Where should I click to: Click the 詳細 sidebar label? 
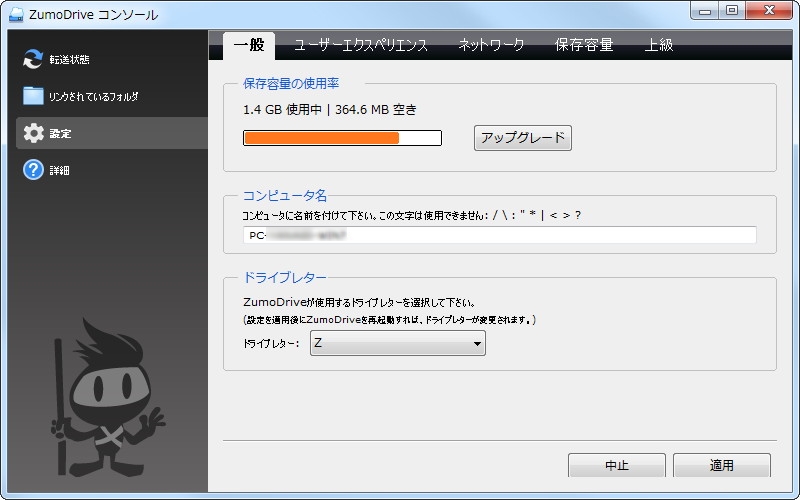(59, 170)
